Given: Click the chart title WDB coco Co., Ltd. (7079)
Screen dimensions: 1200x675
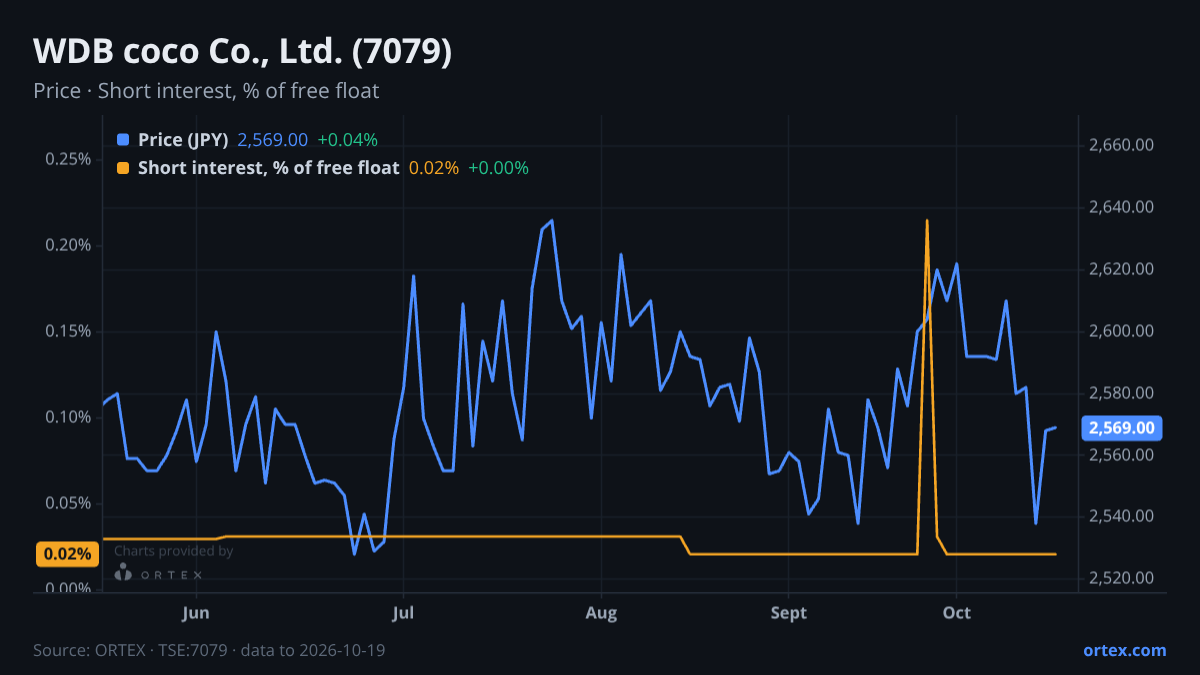Looking at the screenshot, I should click(x=243, y=52).
